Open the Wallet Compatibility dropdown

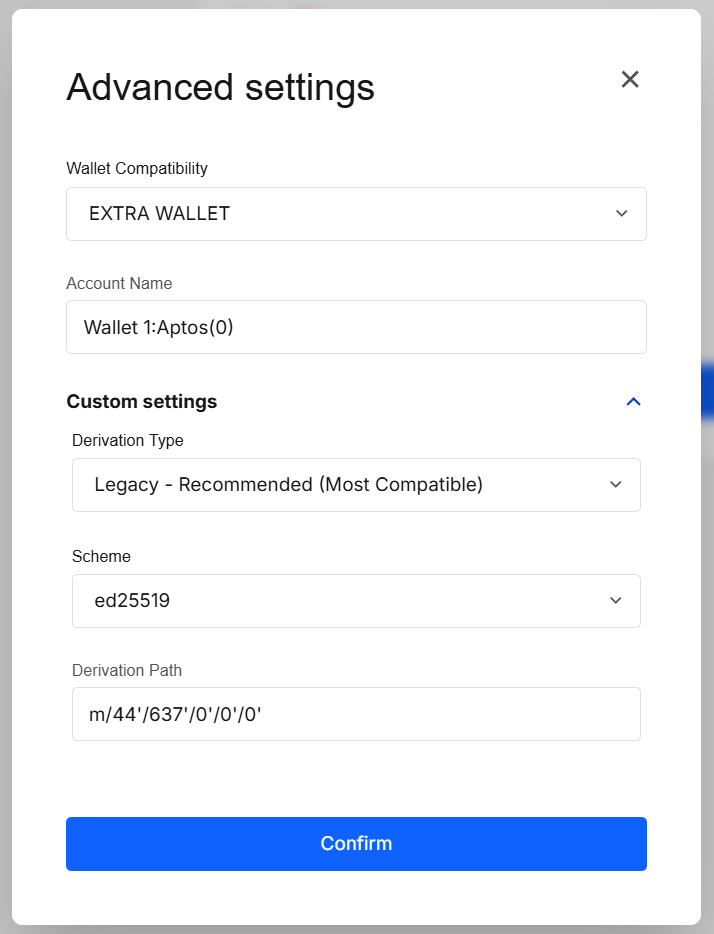(356, 213)
